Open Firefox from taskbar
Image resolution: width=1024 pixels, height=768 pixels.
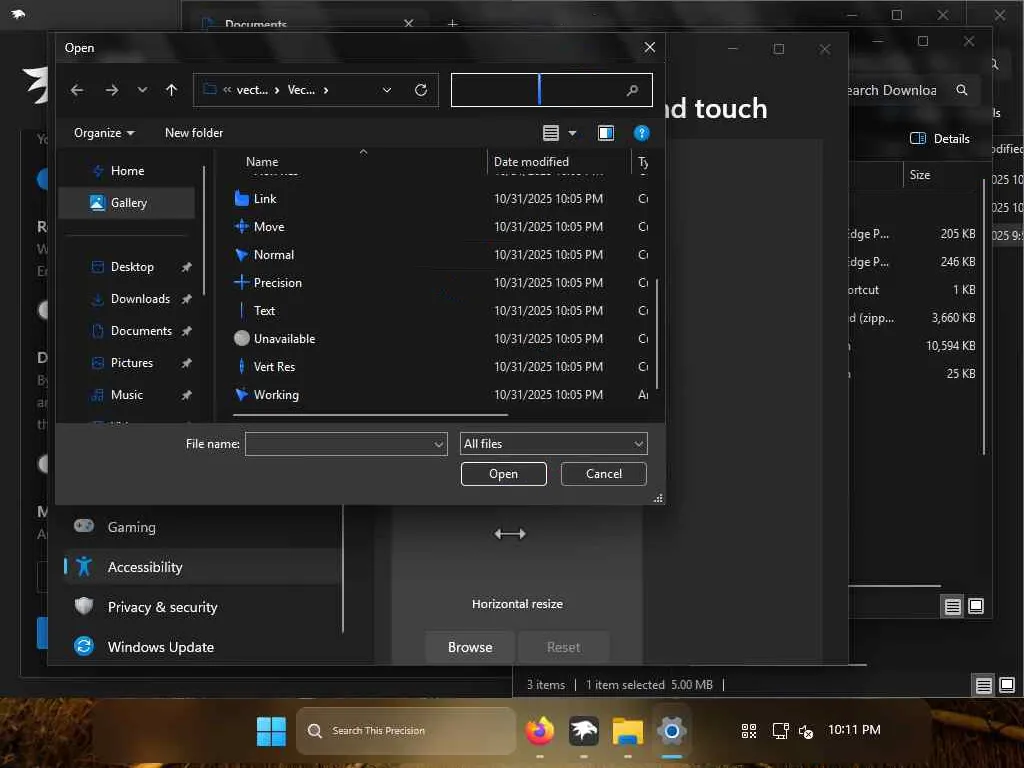point(539,731)
